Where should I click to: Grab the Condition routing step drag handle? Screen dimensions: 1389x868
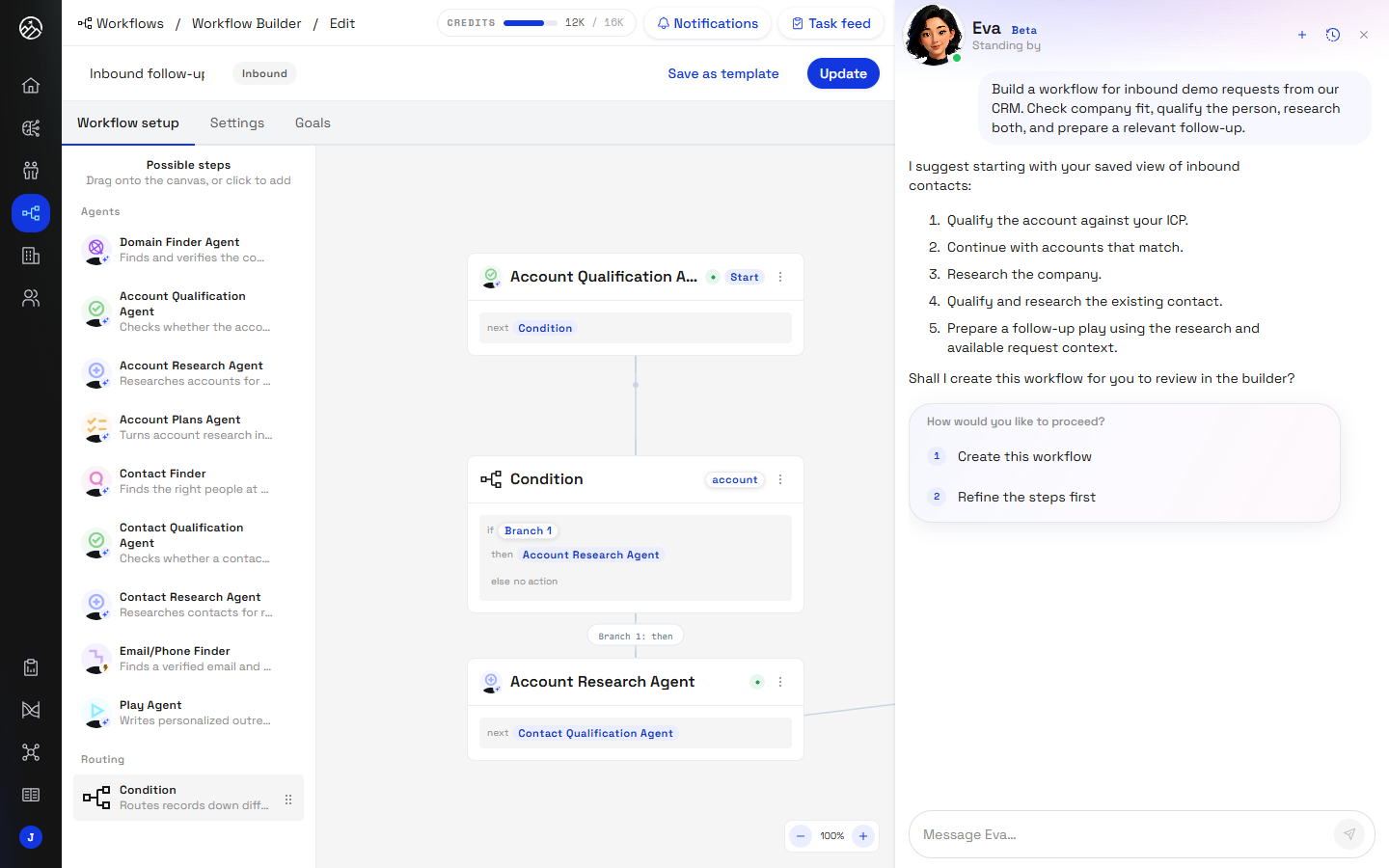tap(288, 799)
